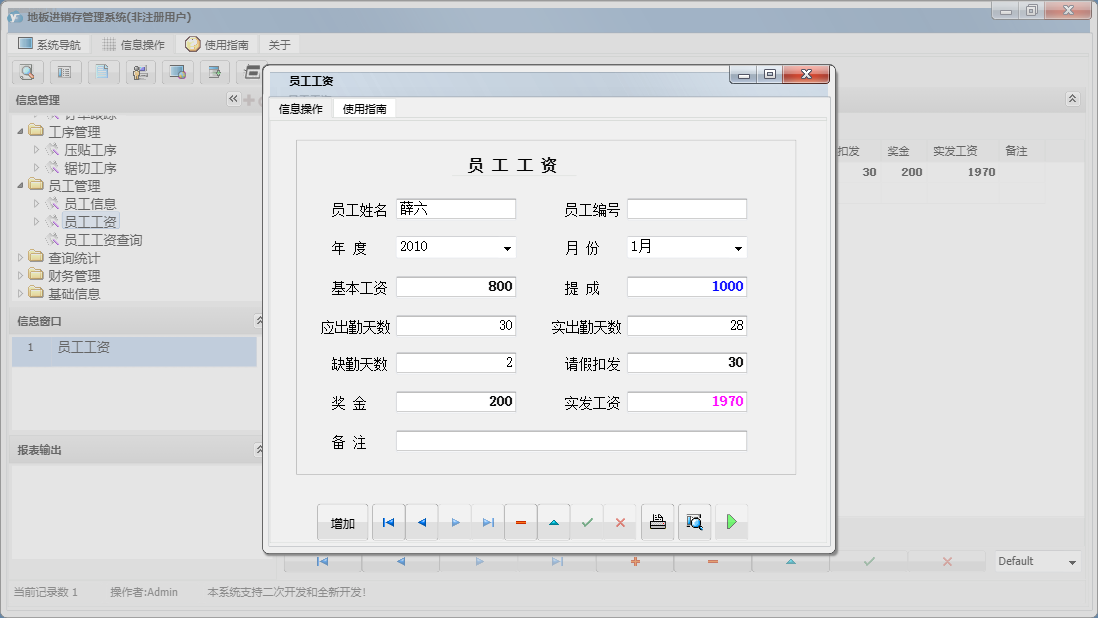Expand the 基础信息 folder arrow
Image resolution: width=1098 pixels, height=618 pixels.
point(20,293)
